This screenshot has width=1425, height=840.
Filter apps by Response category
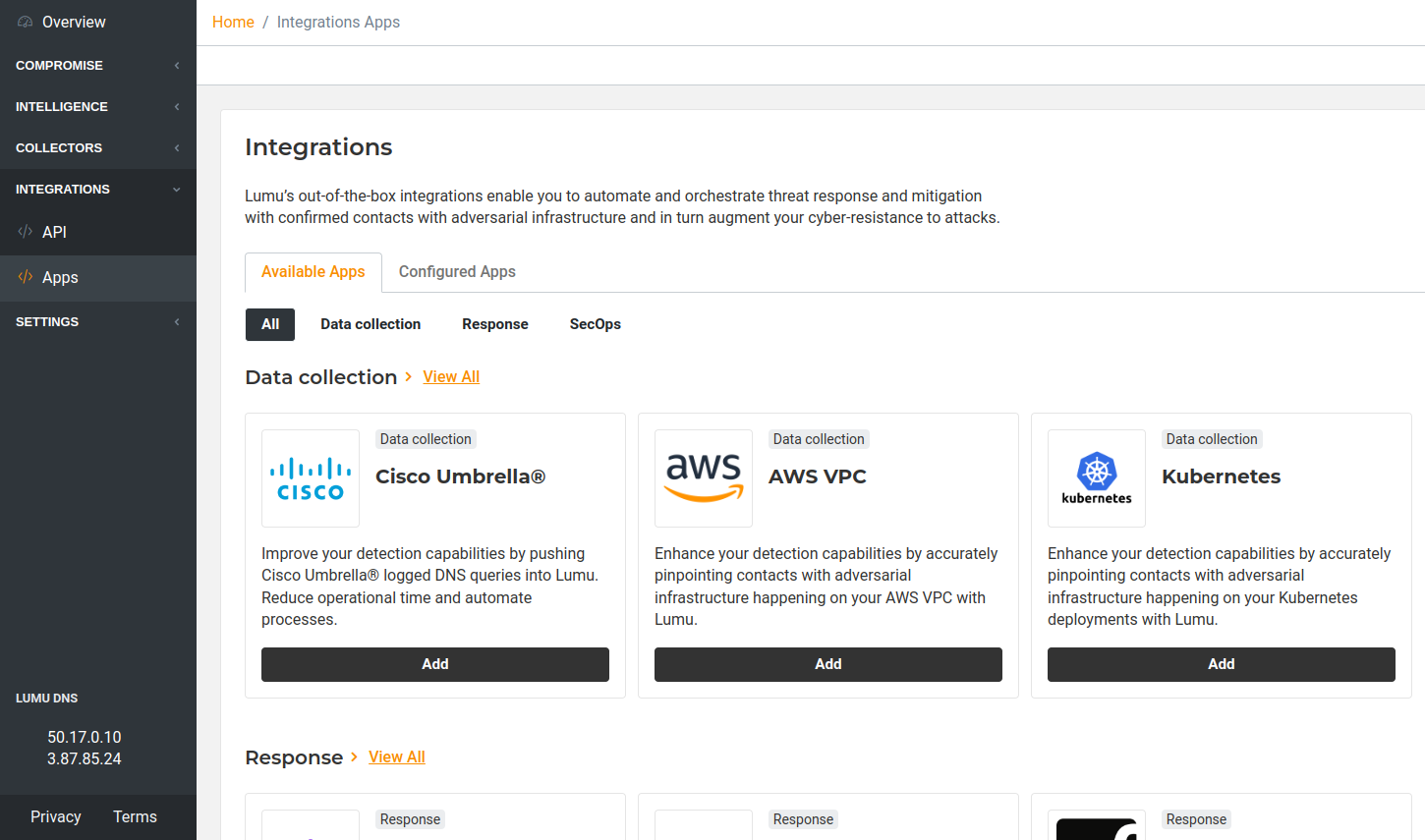pos(494,324)
